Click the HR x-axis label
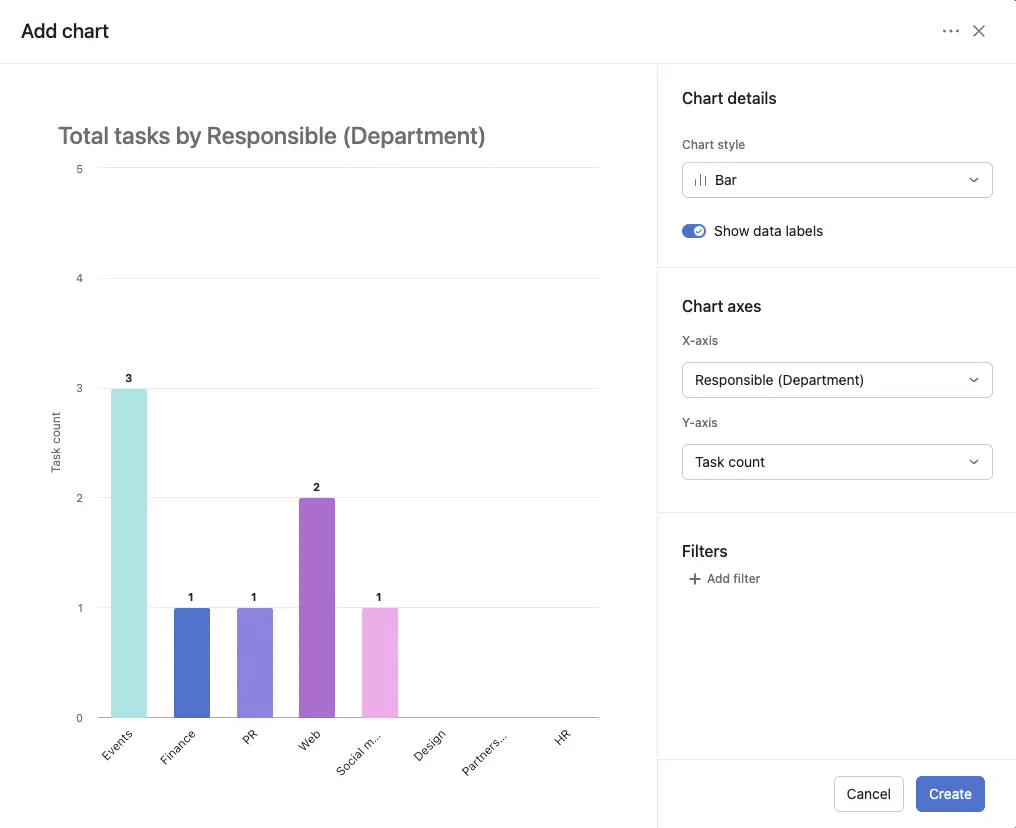 562,737
